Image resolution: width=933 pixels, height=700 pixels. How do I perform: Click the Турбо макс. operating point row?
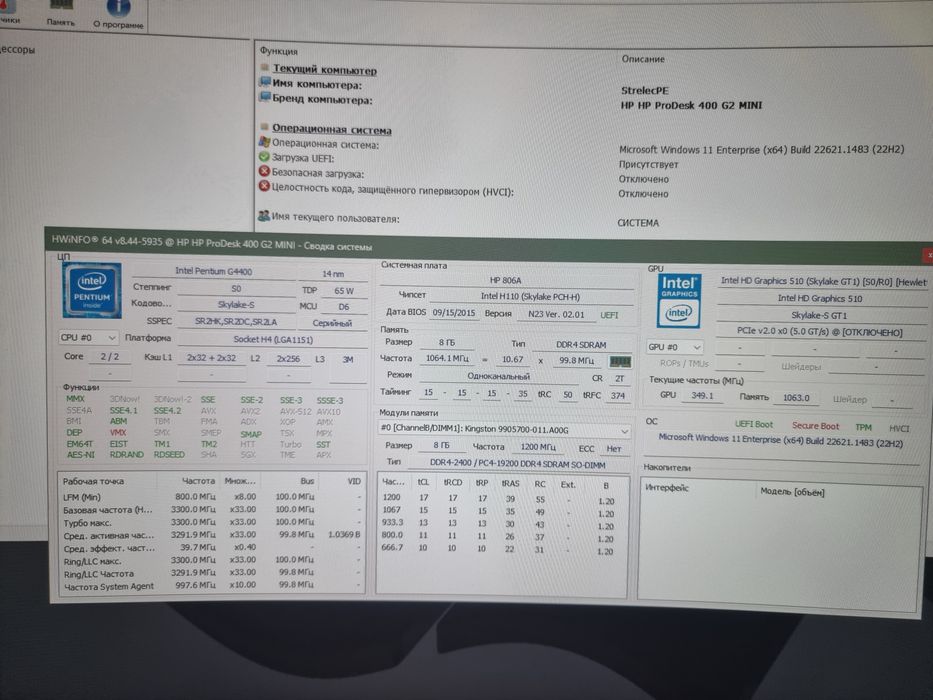click(x=211, y=523)
